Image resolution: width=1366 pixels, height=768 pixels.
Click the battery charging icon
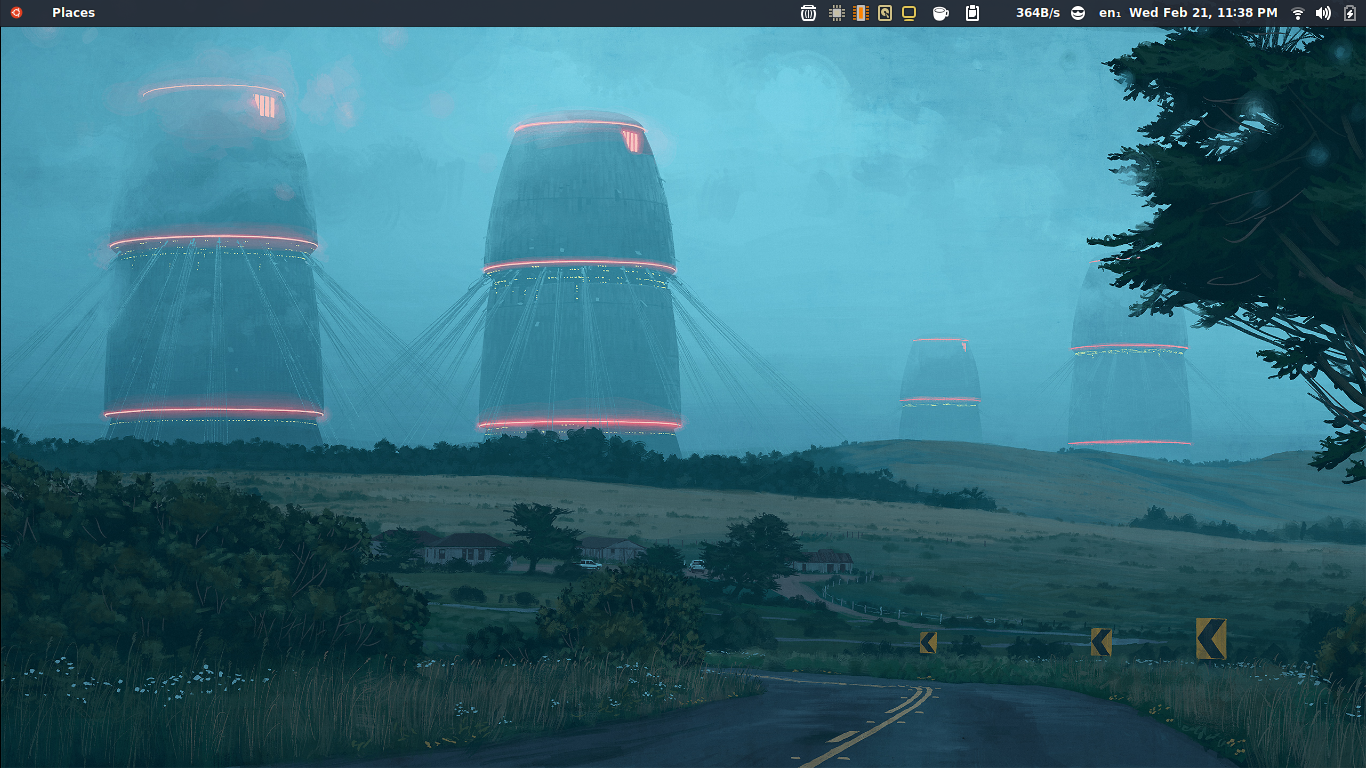tap(1349, 13)
